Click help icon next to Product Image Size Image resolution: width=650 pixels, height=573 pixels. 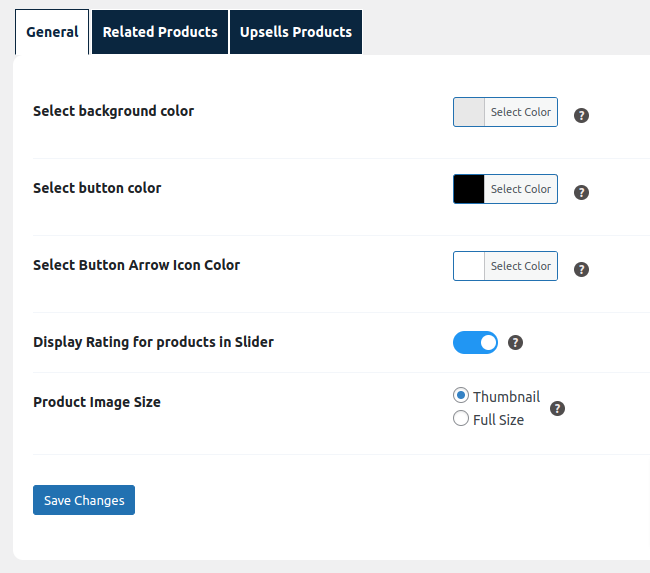(558, 408)
